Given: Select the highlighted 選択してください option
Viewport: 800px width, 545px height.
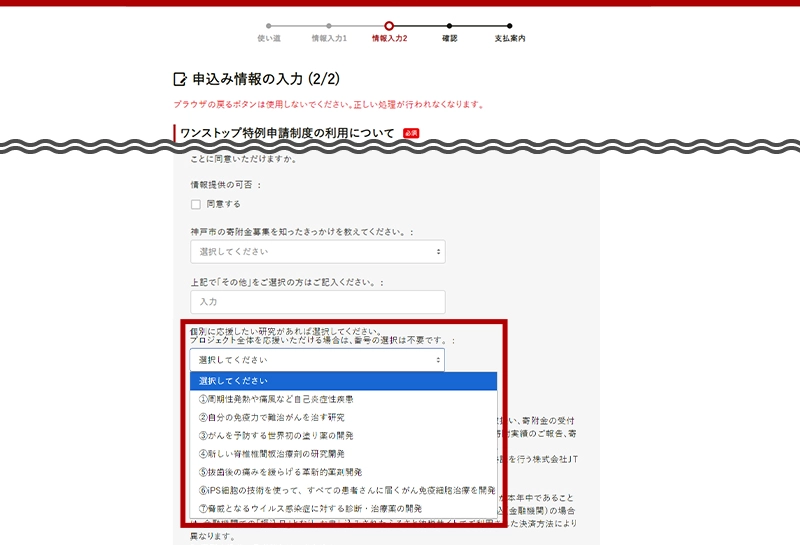Looking at the screenshot, I should coord(343,381).
